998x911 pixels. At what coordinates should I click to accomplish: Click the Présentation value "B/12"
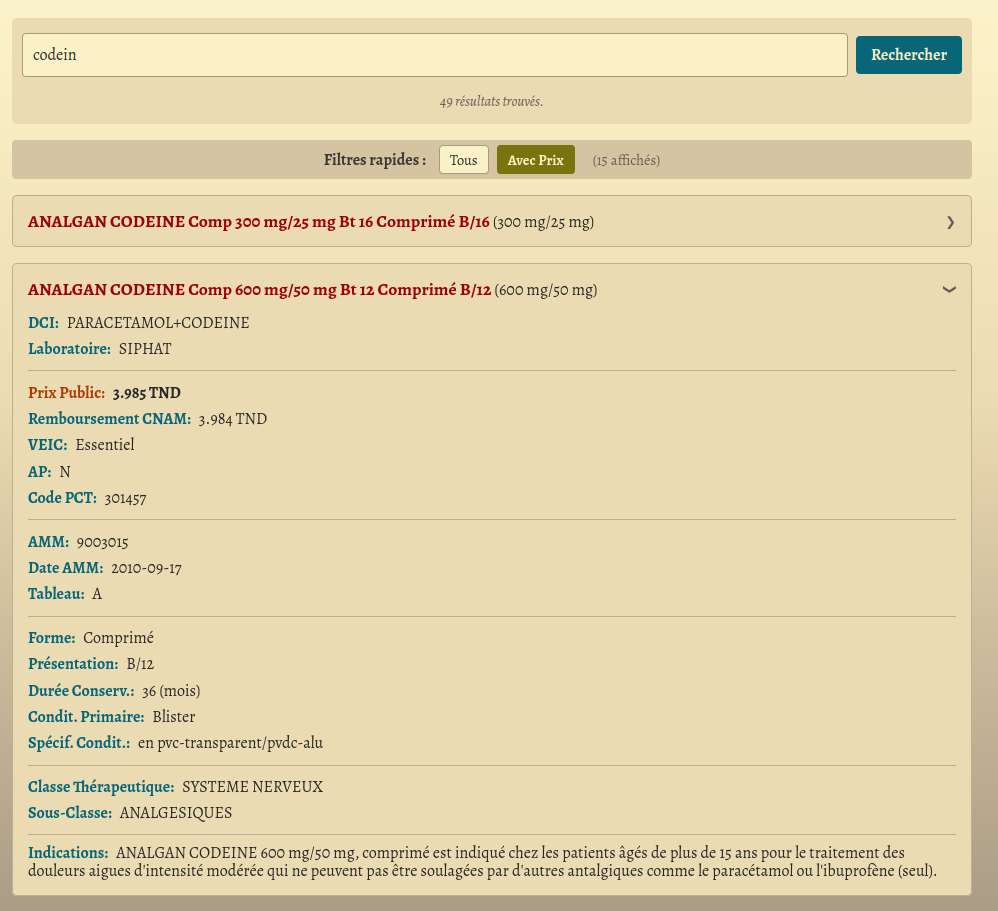(140, 664)
